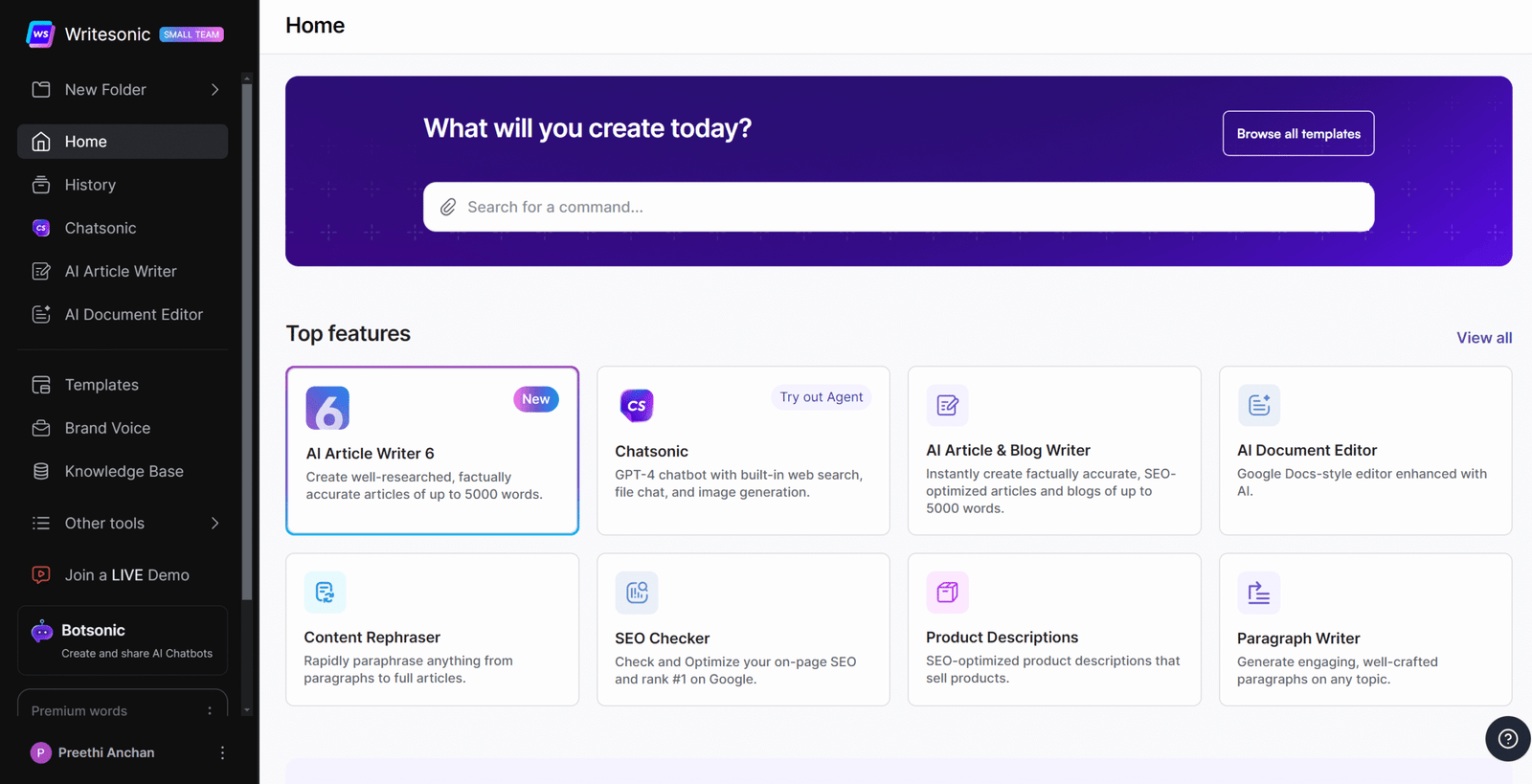
Task: Expand the Other tools submenu
Action: (214, 524)
